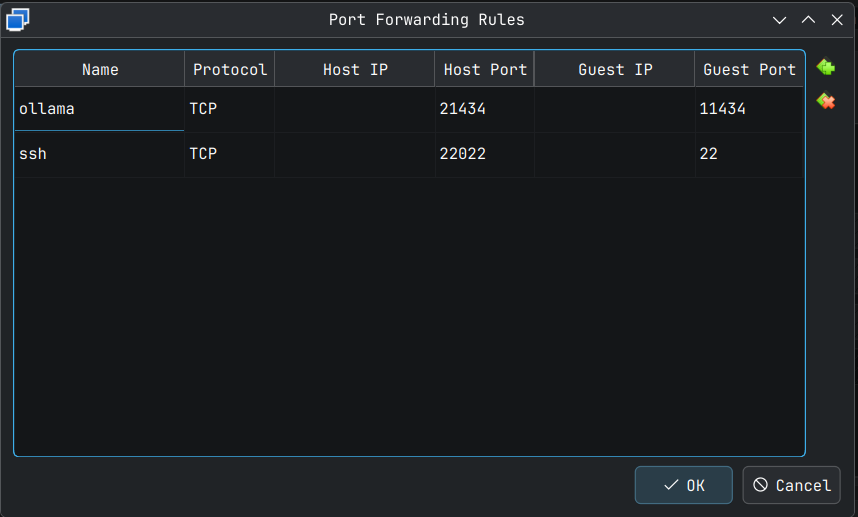Click the add new port forwarding rule icon
The width and height of the screenshot is (858, 517).
(825, 68)
